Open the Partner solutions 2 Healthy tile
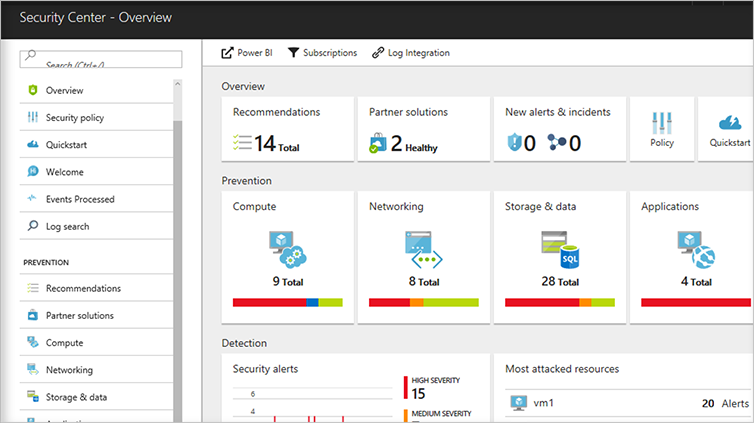 coord(424,129)
